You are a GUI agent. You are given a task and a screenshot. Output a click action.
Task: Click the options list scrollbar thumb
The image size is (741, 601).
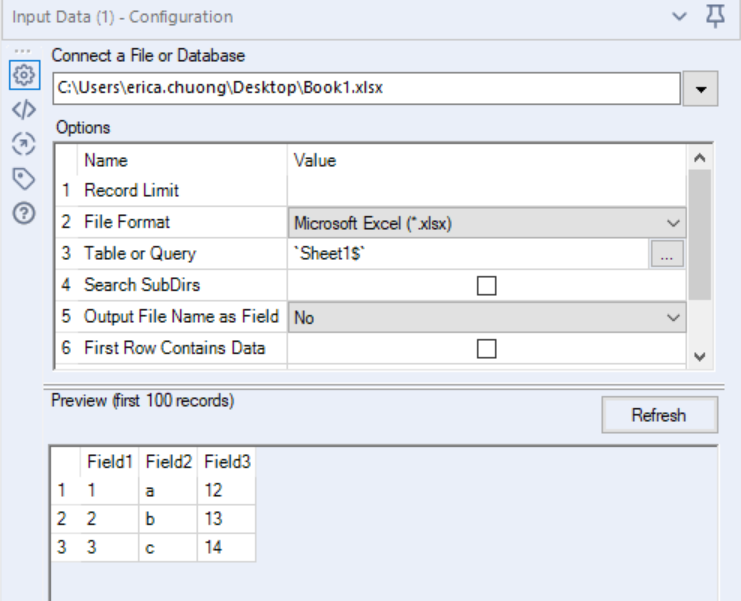700,235
